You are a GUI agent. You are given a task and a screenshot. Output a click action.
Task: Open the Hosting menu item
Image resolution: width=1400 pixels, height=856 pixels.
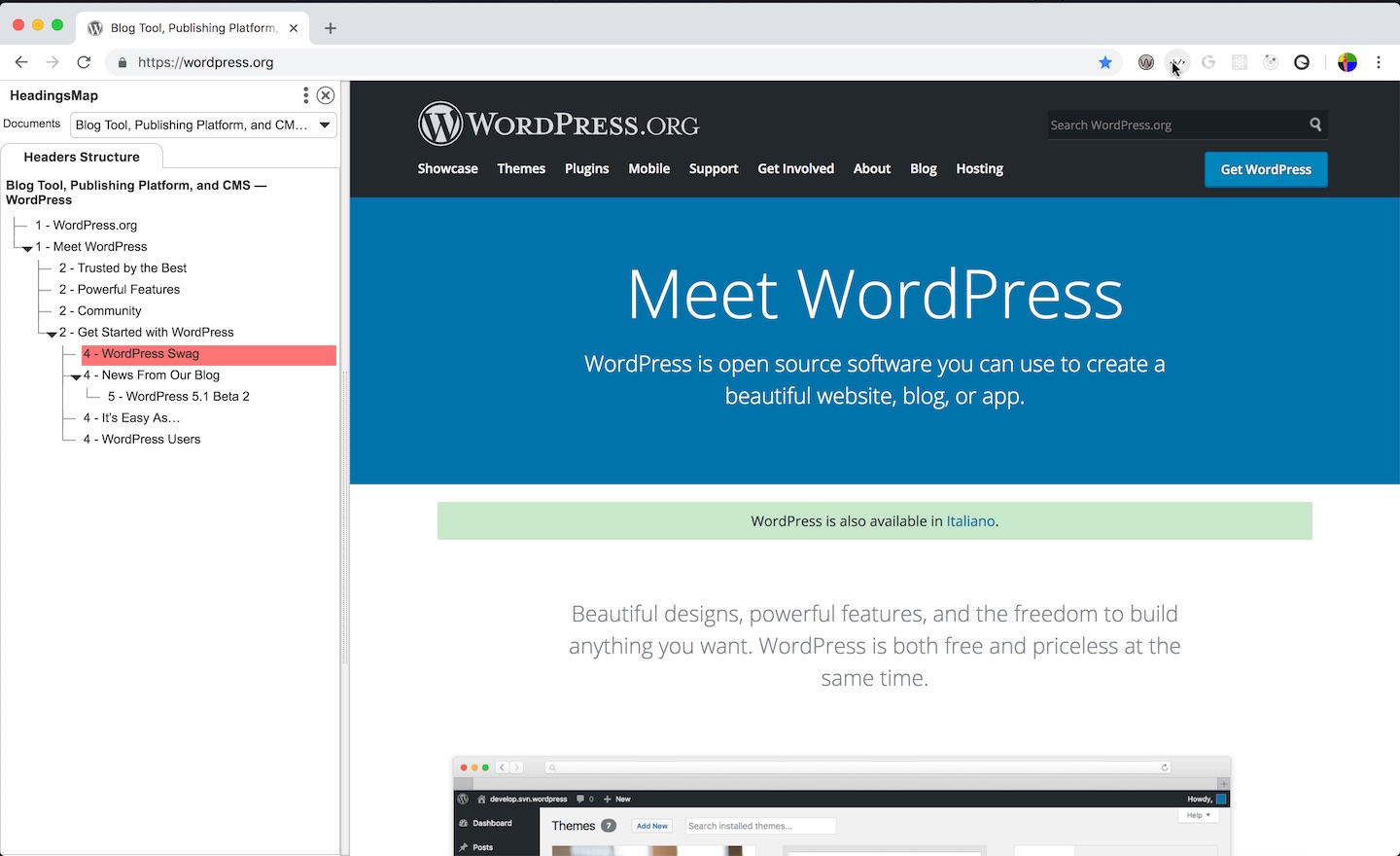pyautogui.click(x=979, y=168)
